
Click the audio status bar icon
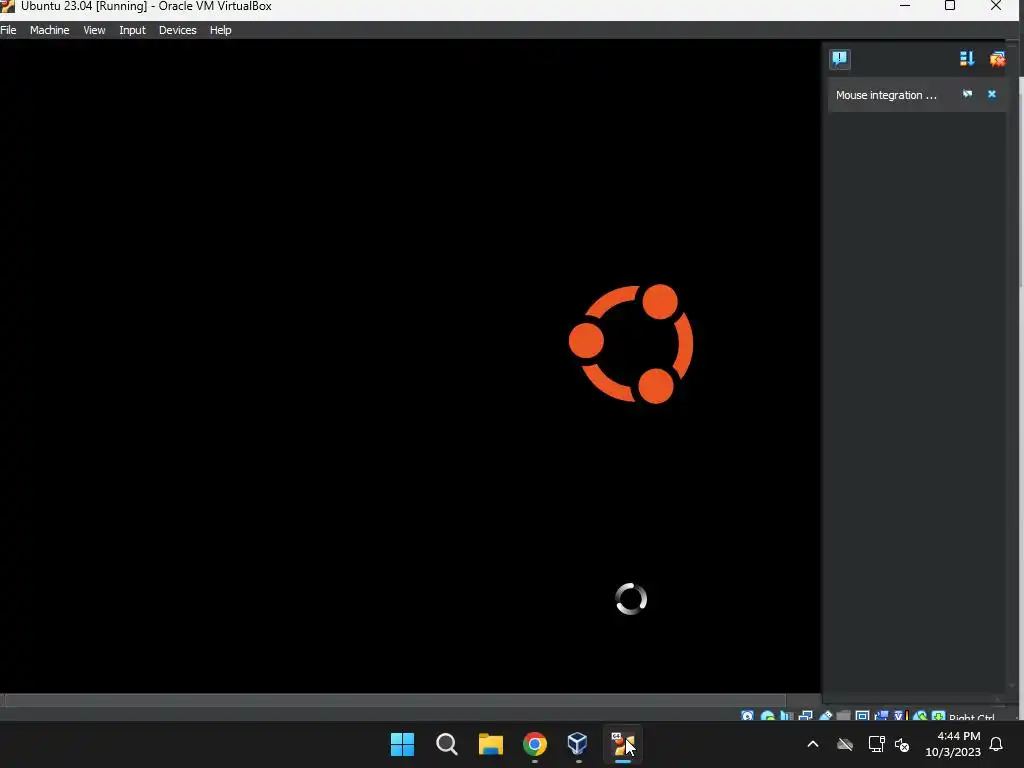click(x=786, y=716)
